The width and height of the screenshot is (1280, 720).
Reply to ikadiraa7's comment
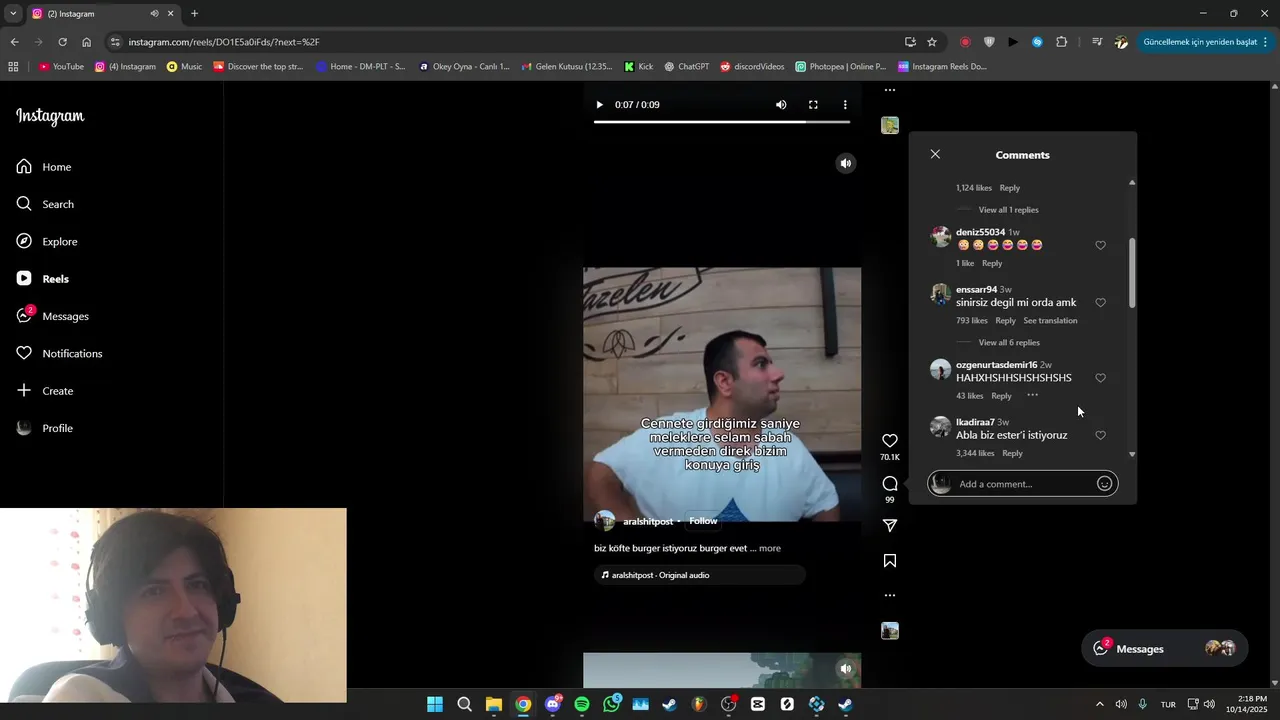pos(1012,454)
